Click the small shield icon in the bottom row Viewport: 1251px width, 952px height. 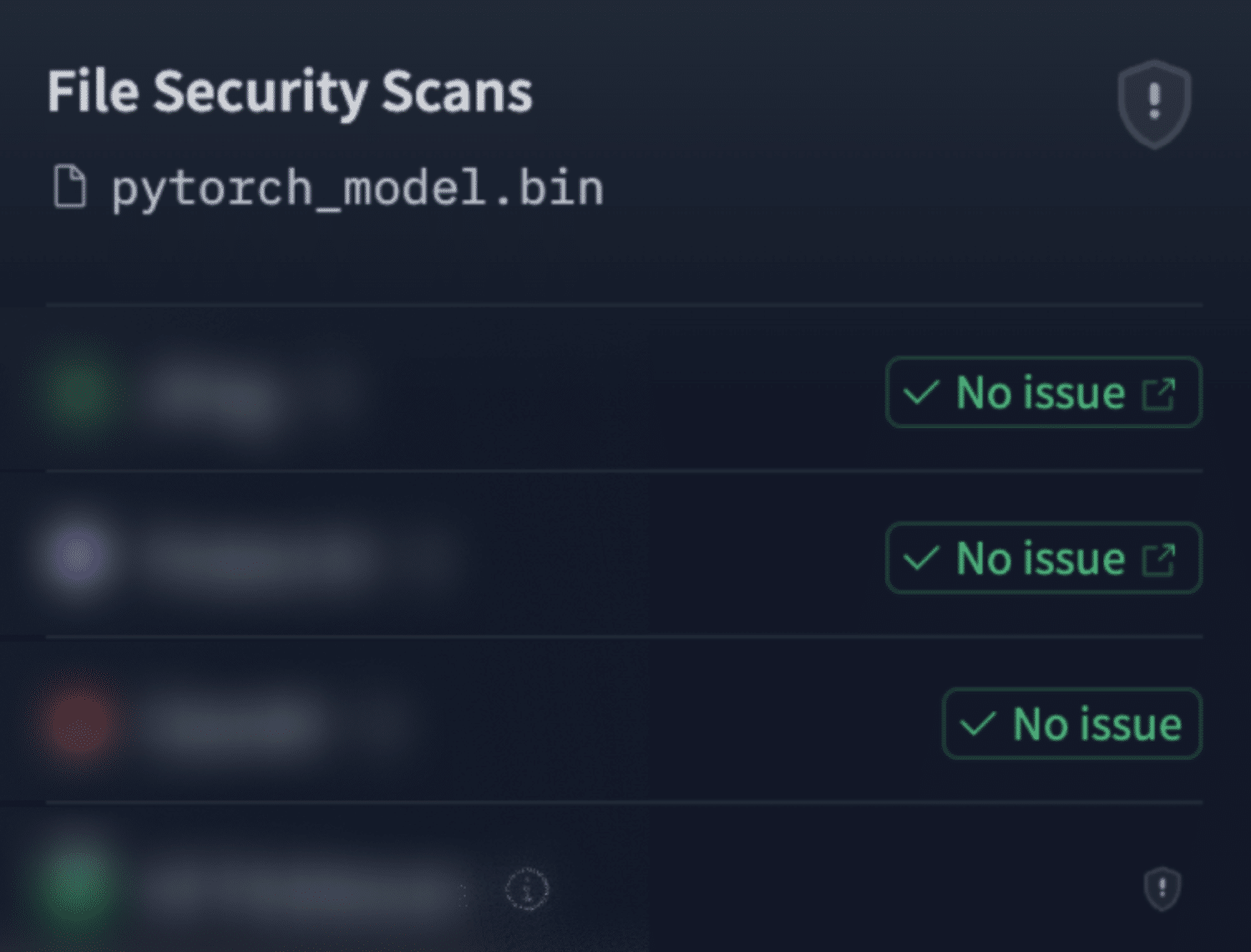click(1162, 889)
